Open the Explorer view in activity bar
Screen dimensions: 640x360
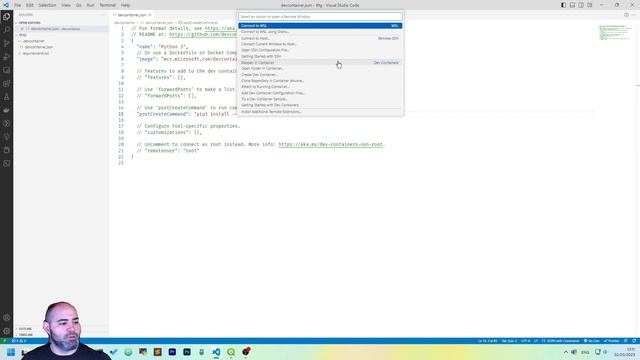[7, 17]
